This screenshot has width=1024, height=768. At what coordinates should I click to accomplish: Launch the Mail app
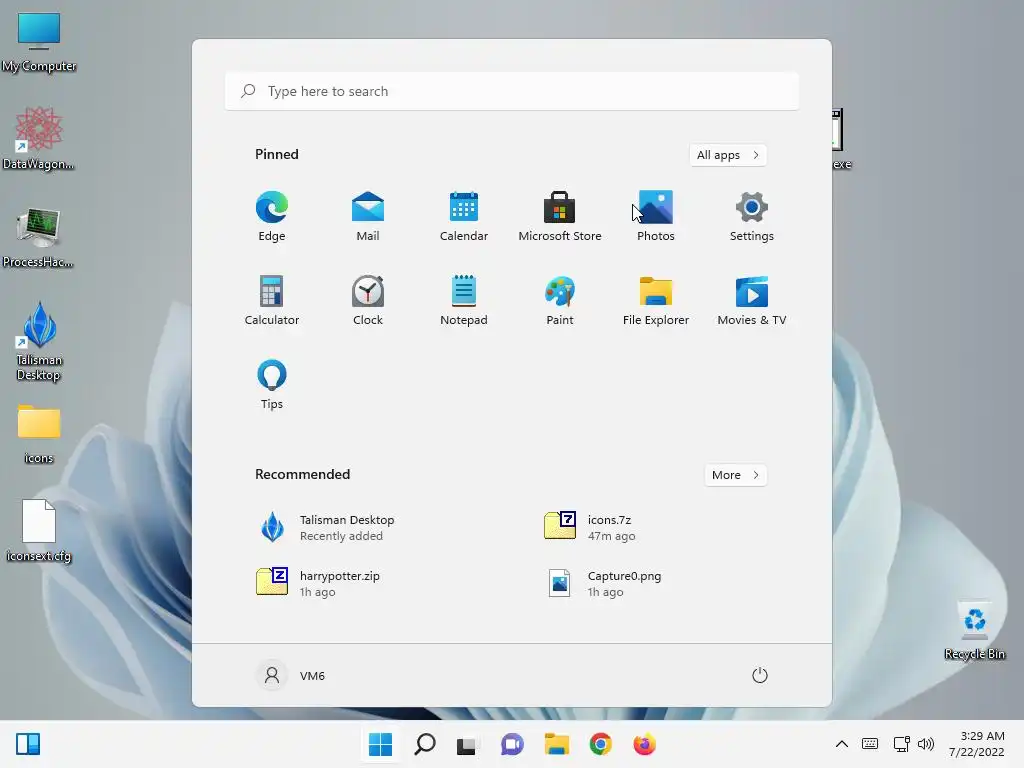click(368, 216)
